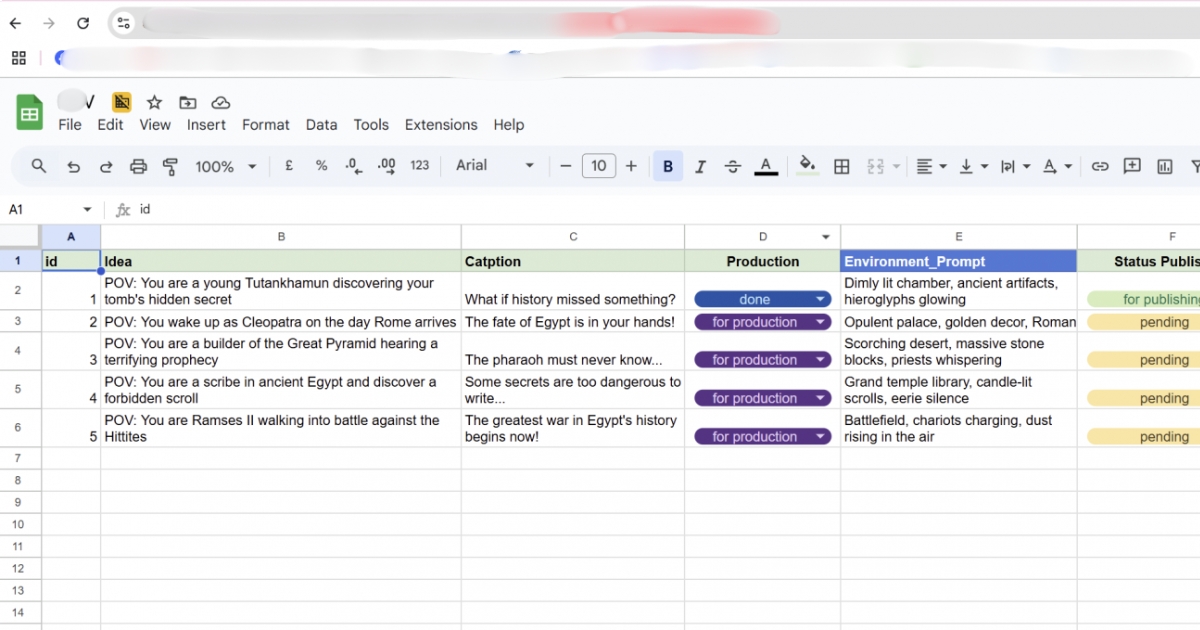Toggle bold formatting

667,166
